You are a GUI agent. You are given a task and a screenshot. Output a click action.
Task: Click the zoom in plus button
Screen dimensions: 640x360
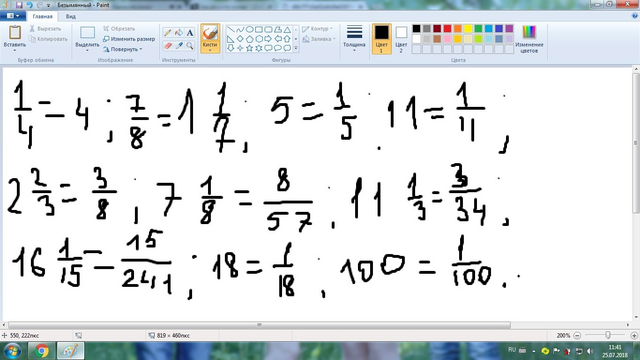pyautogui.click(x=634, y=335)
